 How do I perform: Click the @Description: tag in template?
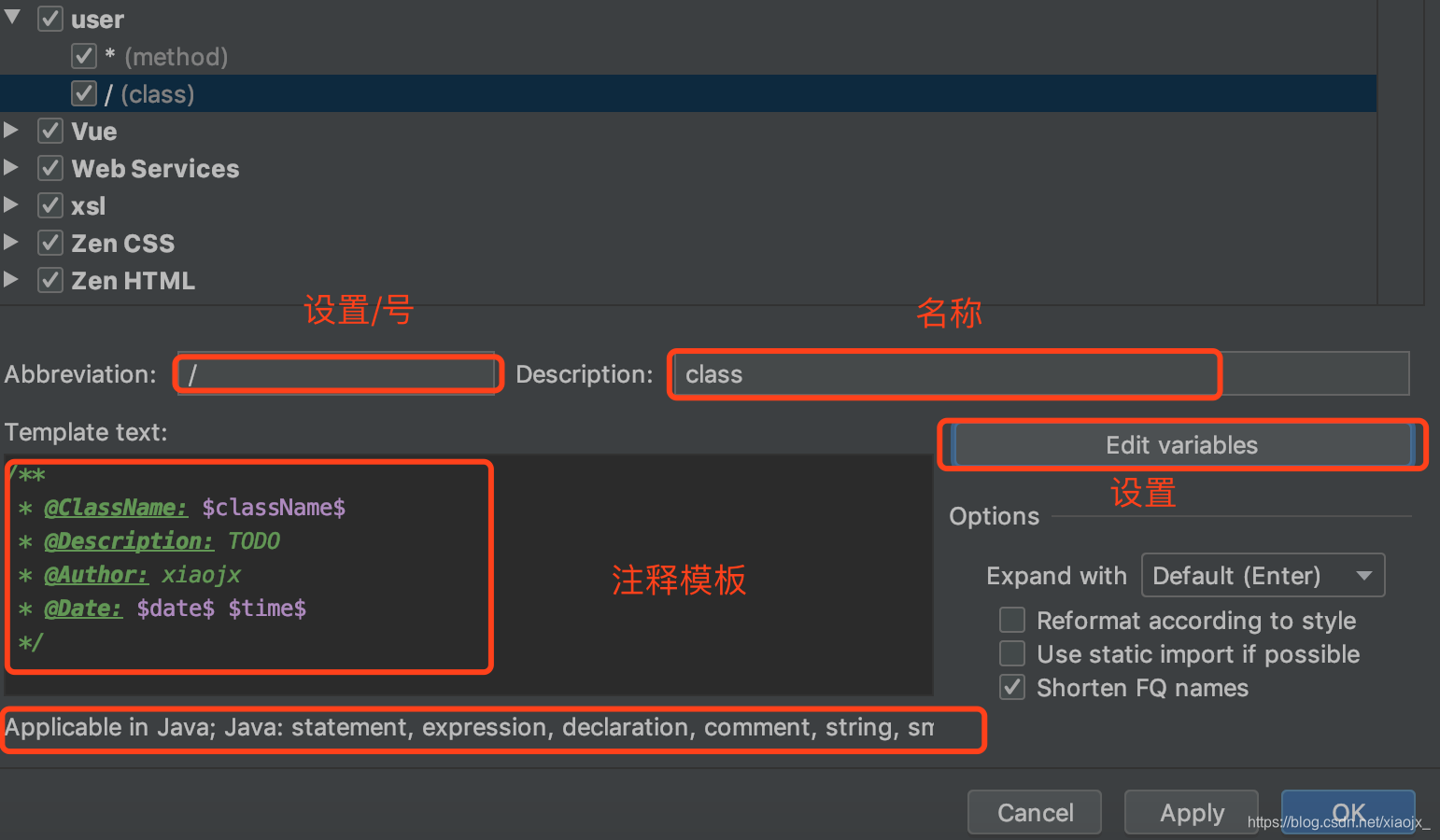(x=129, y=541)
